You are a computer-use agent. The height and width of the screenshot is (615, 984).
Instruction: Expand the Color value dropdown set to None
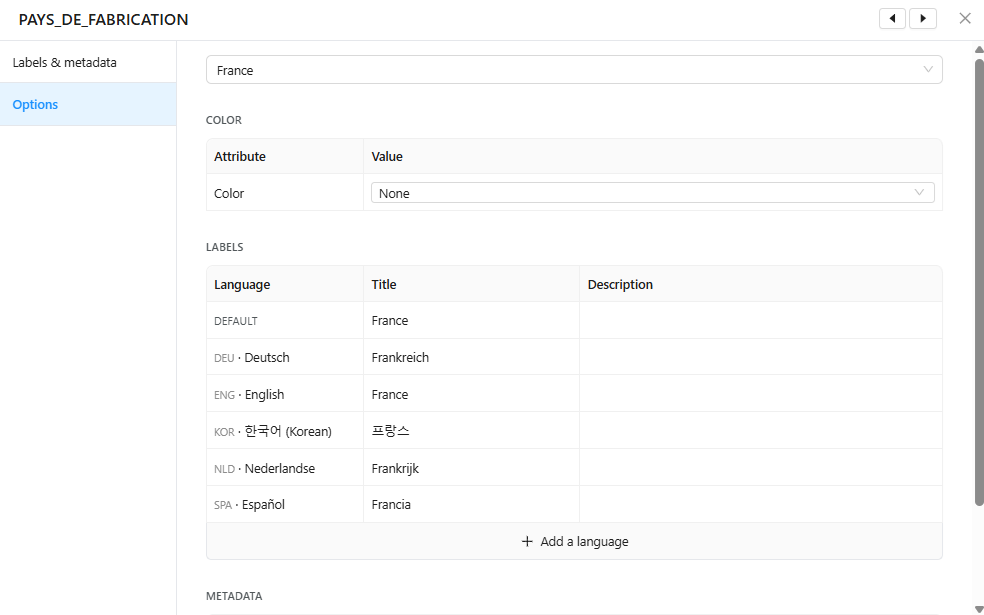[653, 193]
